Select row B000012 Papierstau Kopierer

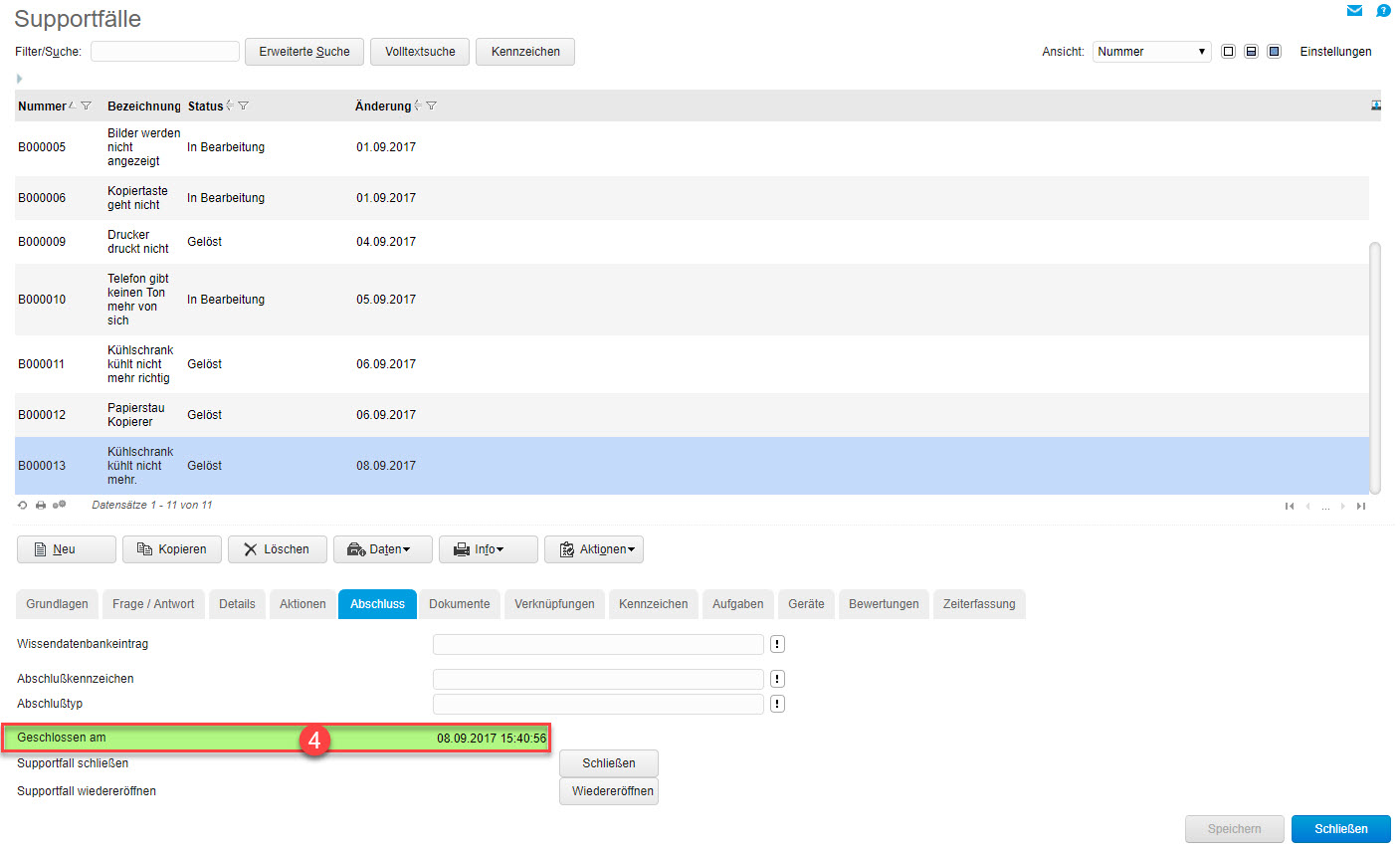692,415
